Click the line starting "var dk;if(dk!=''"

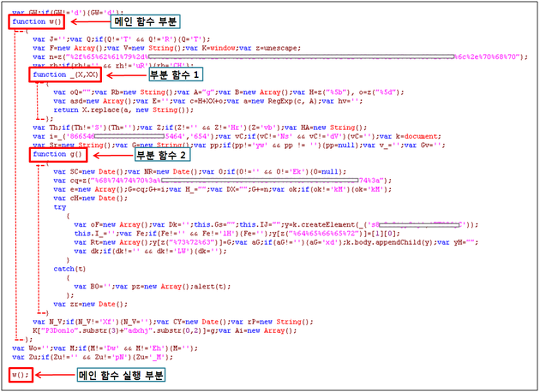(150, 251)
